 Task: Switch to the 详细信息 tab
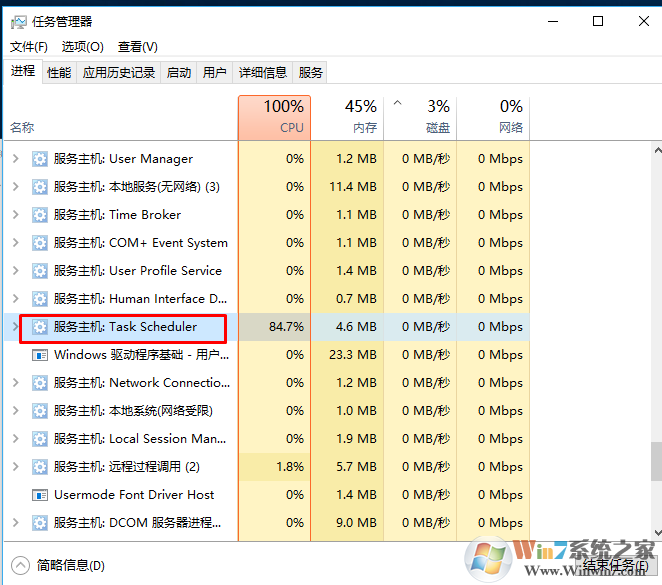[262, 72]
